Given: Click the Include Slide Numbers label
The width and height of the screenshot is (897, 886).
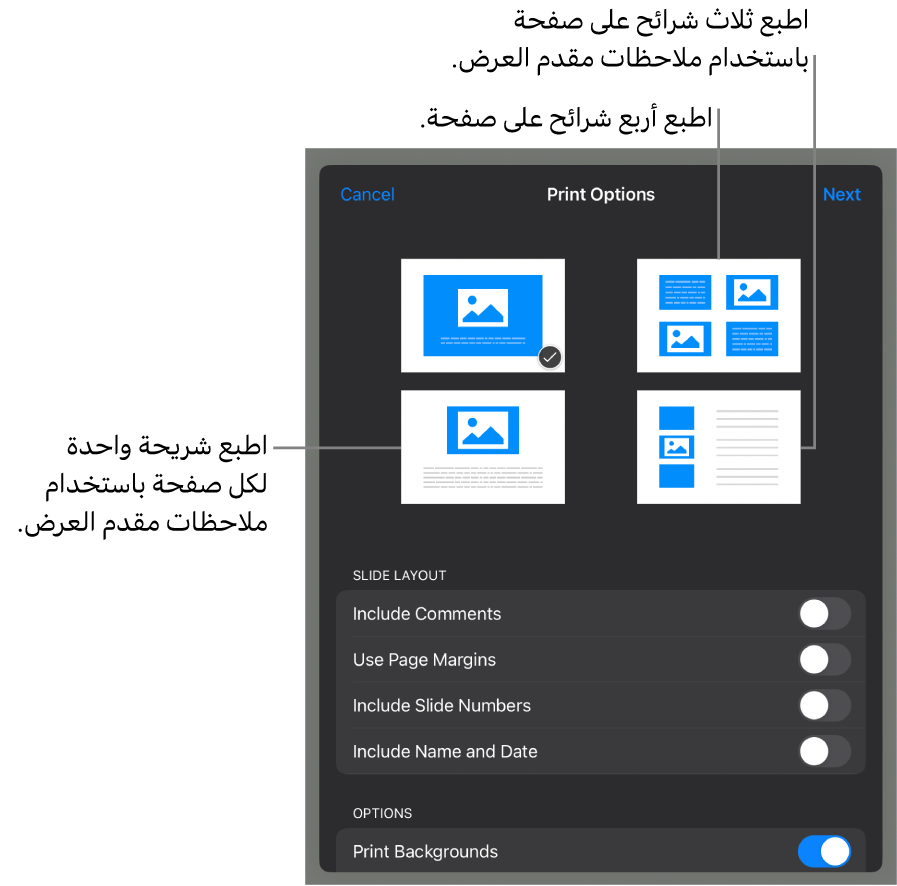Looking at the screenshot, I should (441, 706).
